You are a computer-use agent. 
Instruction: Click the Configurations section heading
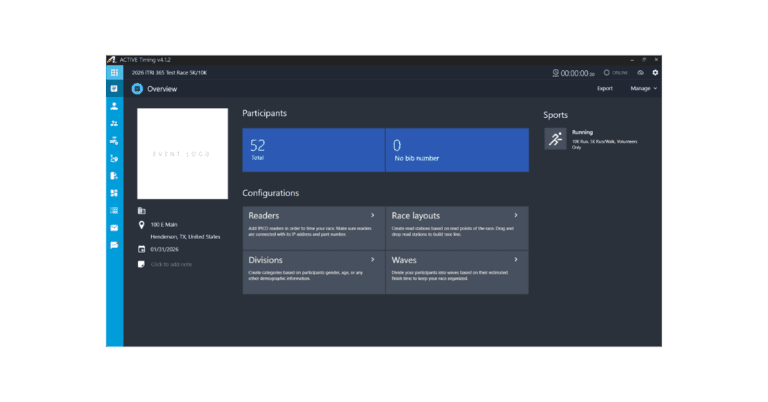click(270, 193)
